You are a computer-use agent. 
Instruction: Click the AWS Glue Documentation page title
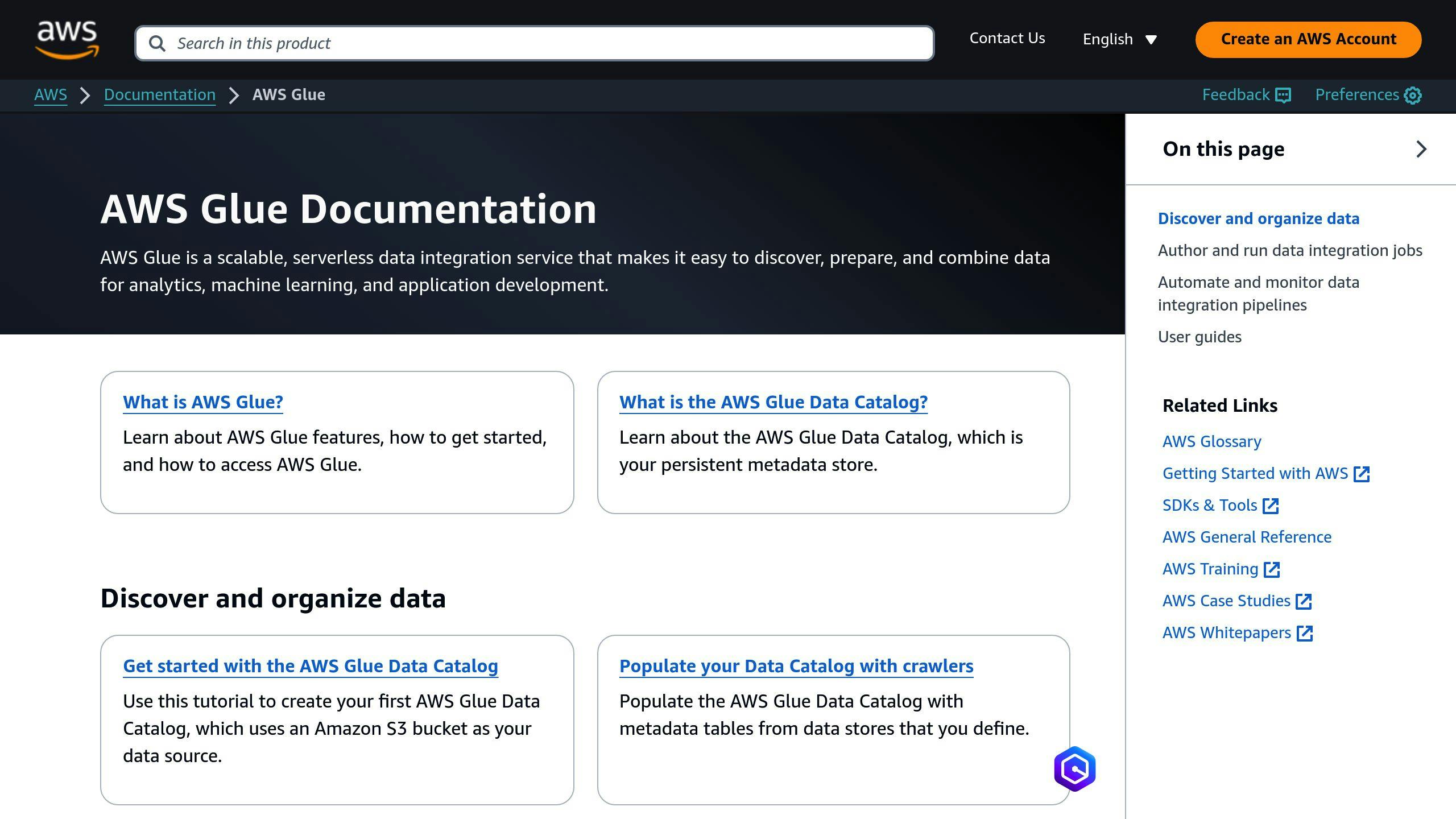(348, 209)
